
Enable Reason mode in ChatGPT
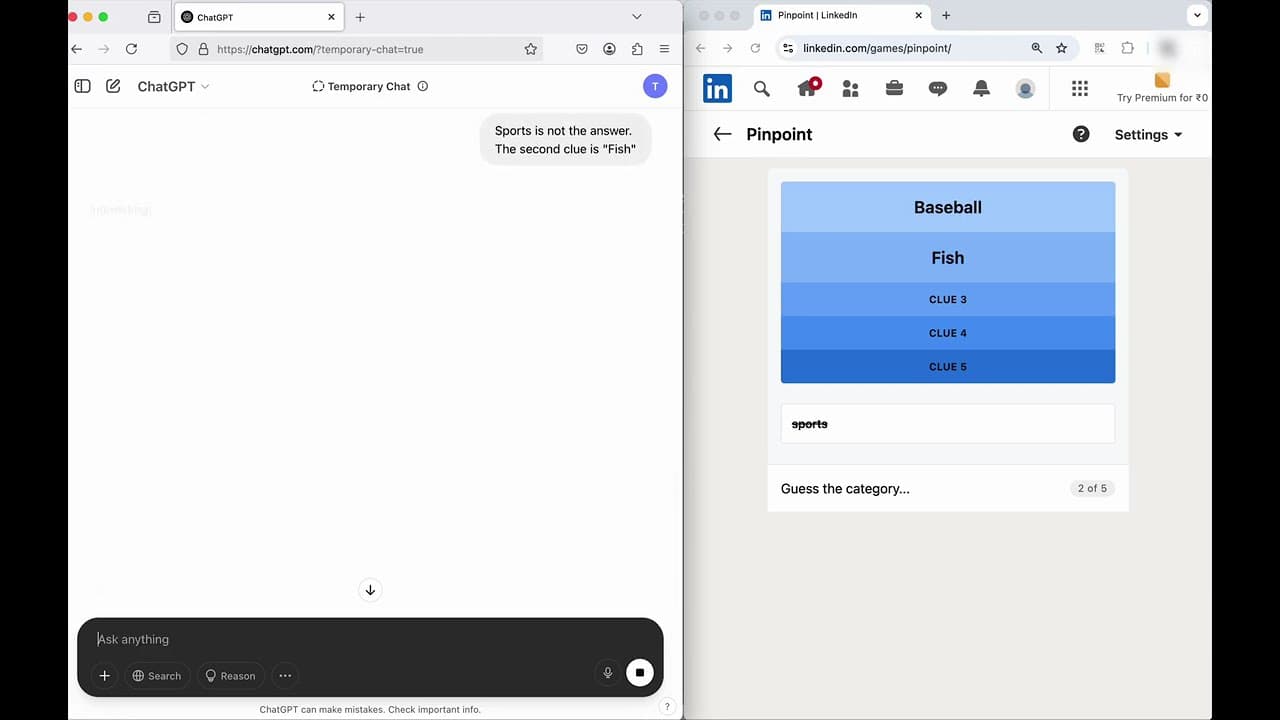[230, 676]
